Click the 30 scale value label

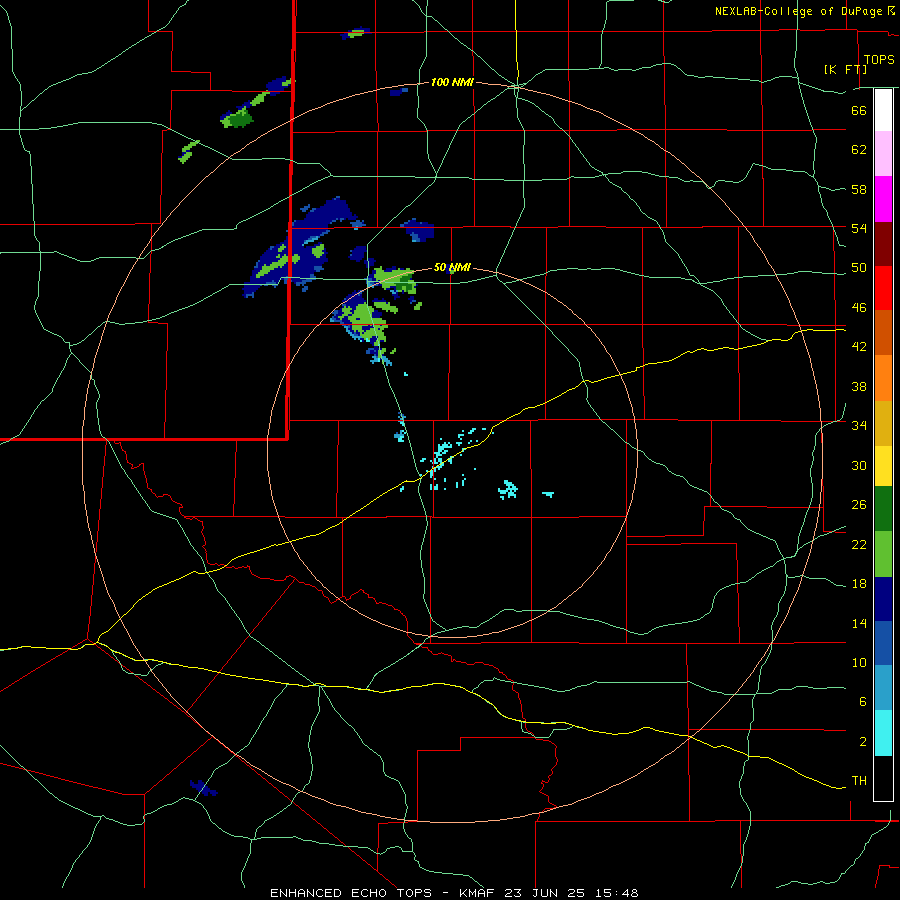click(859, 465)
